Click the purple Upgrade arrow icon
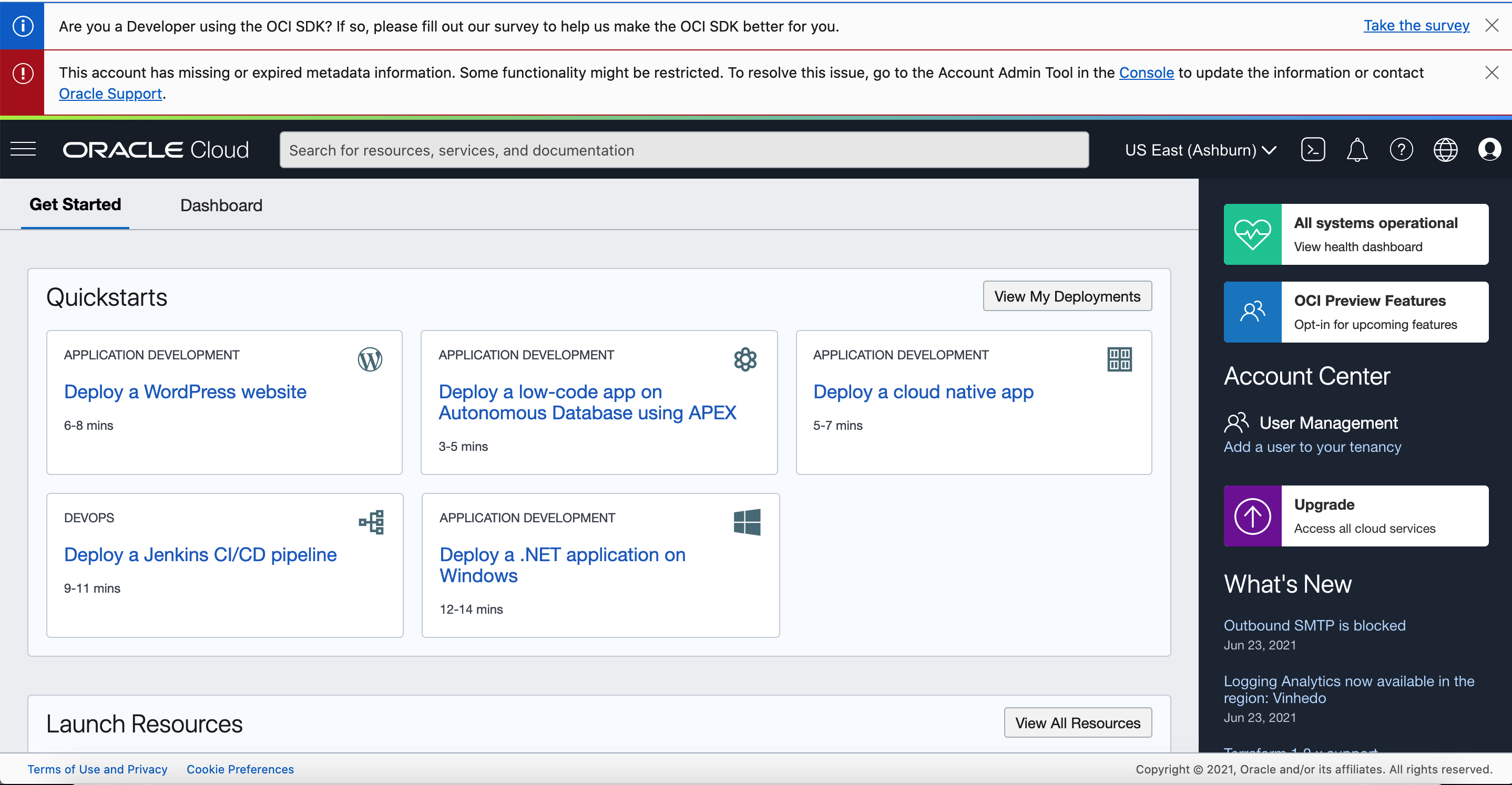The image size is (1512, 785). (1252, 515)
